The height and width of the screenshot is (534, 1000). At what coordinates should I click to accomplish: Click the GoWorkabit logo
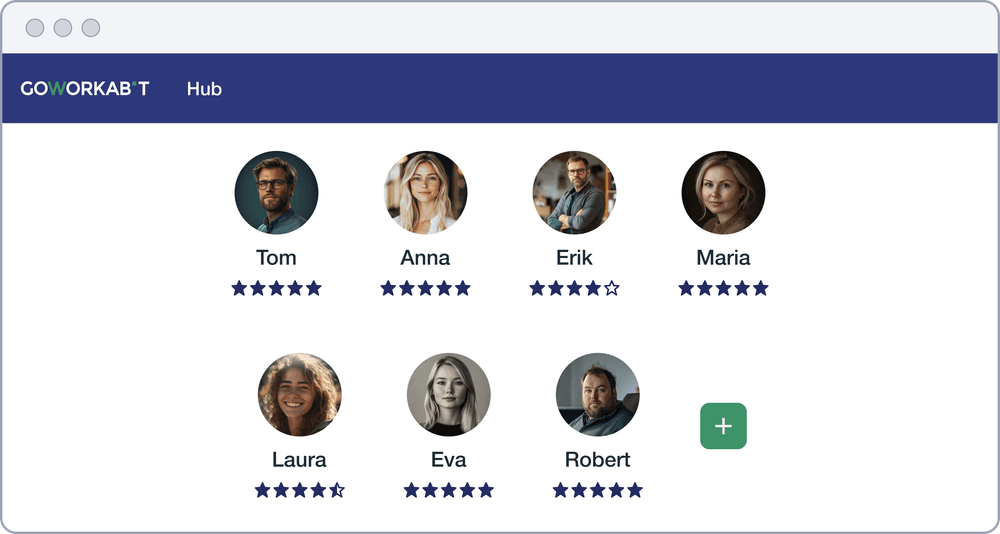tap(85, 89)
